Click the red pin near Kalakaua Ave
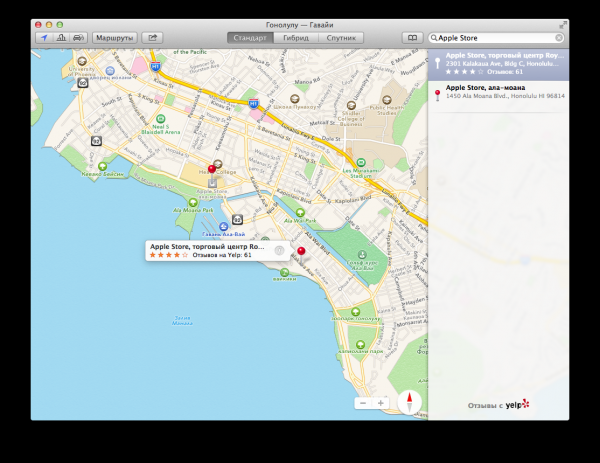This screenshot has width=600, height=463. click(301, 252)
